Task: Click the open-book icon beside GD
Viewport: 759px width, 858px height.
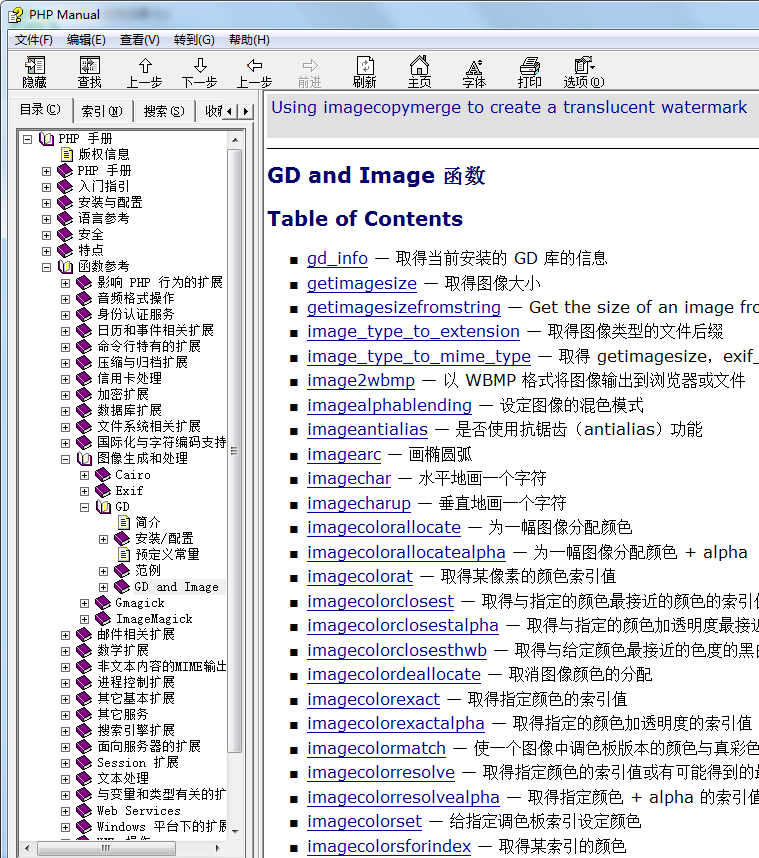Action: 103,507
